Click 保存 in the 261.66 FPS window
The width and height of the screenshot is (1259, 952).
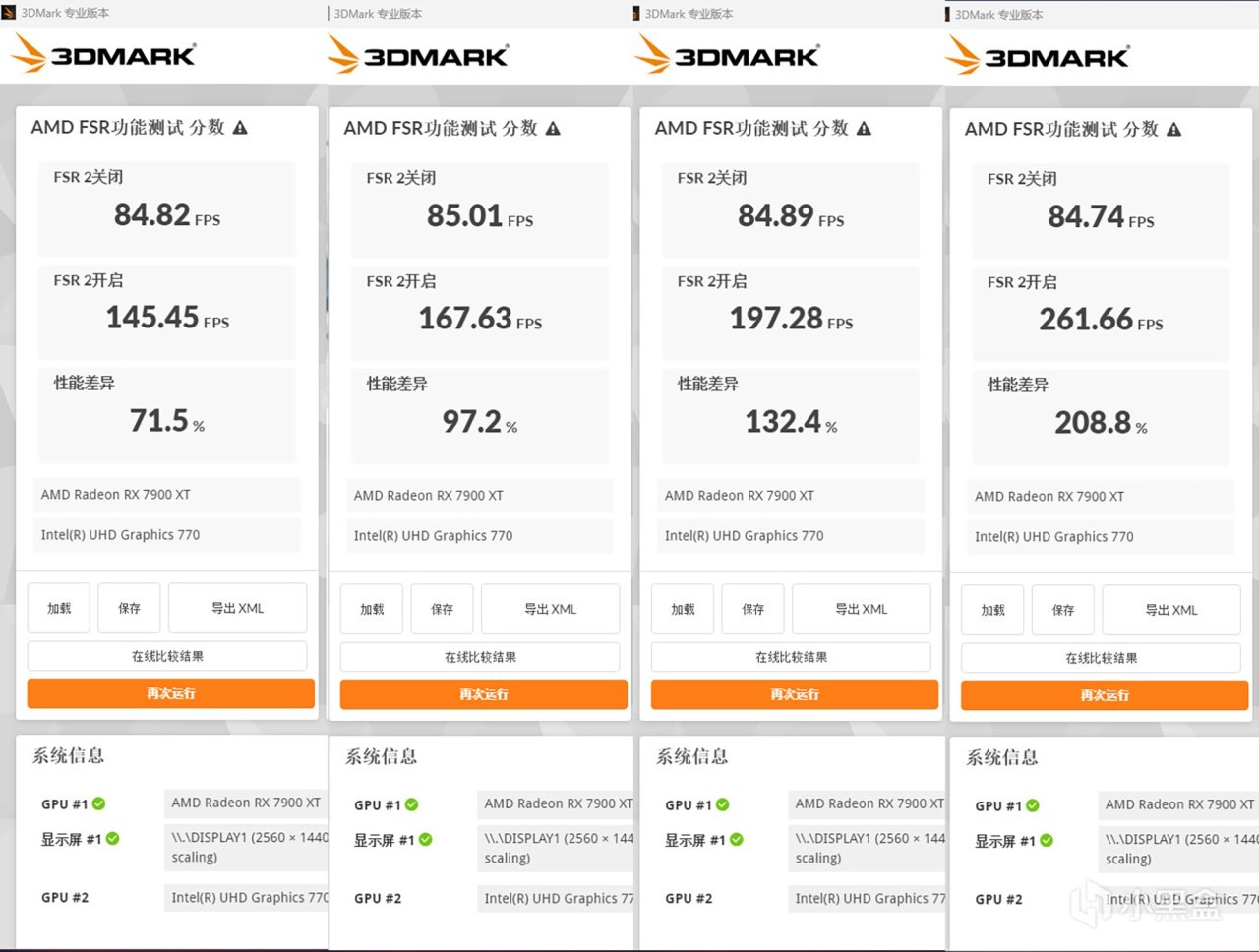pyautogui.click(x=1062, y=610)
